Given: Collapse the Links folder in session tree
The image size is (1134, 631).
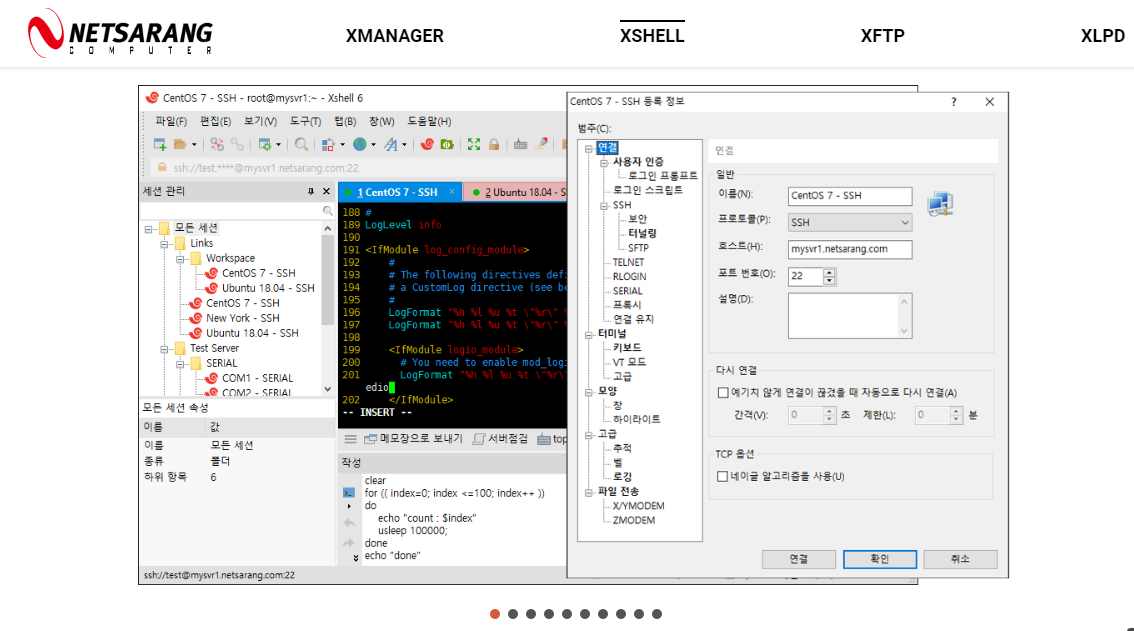Looking at the screenshot, I should [164, 245].
